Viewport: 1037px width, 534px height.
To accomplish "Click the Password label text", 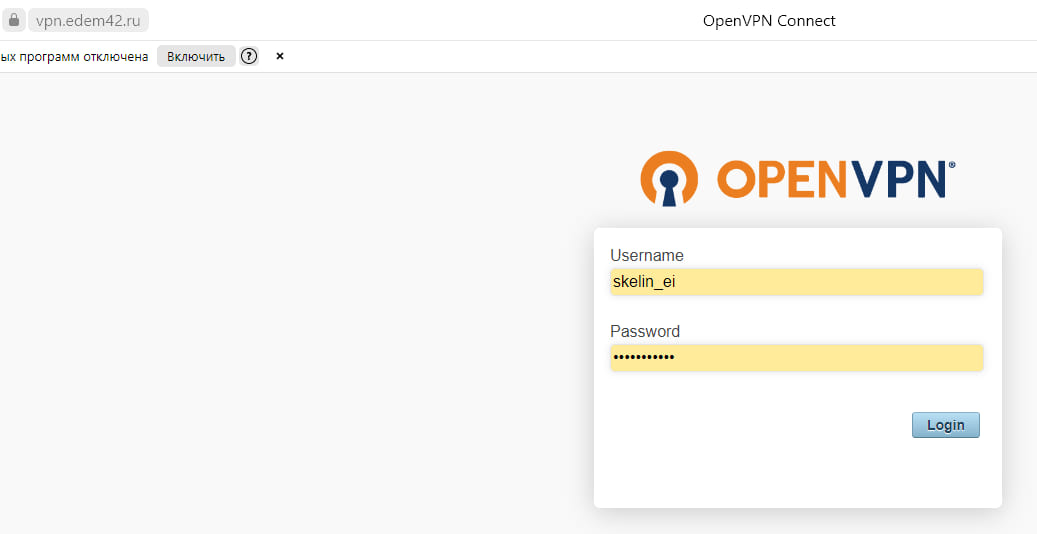I will (x=645, y=331).
